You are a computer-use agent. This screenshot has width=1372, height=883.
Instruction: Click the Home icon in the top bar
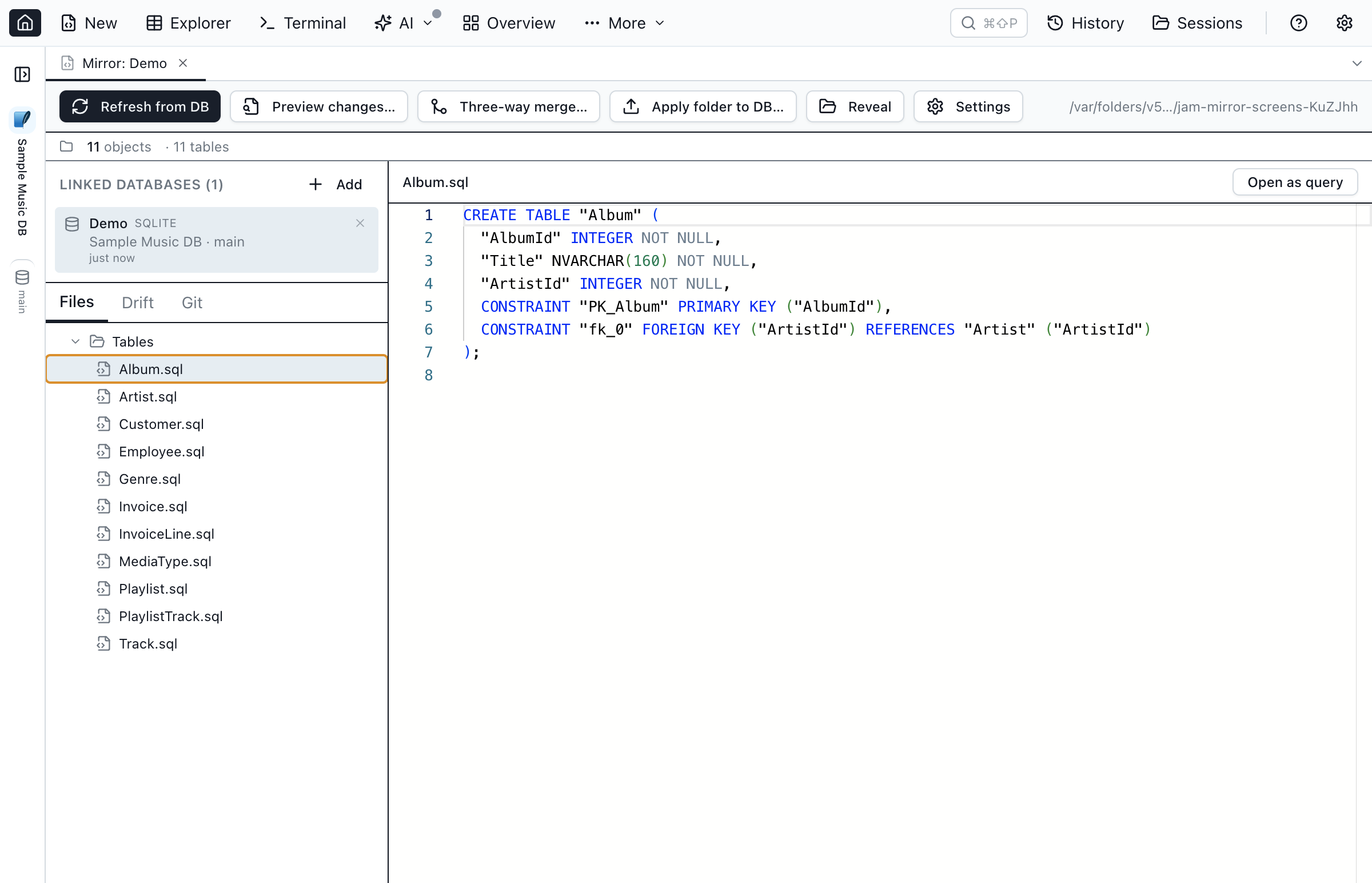25,23
